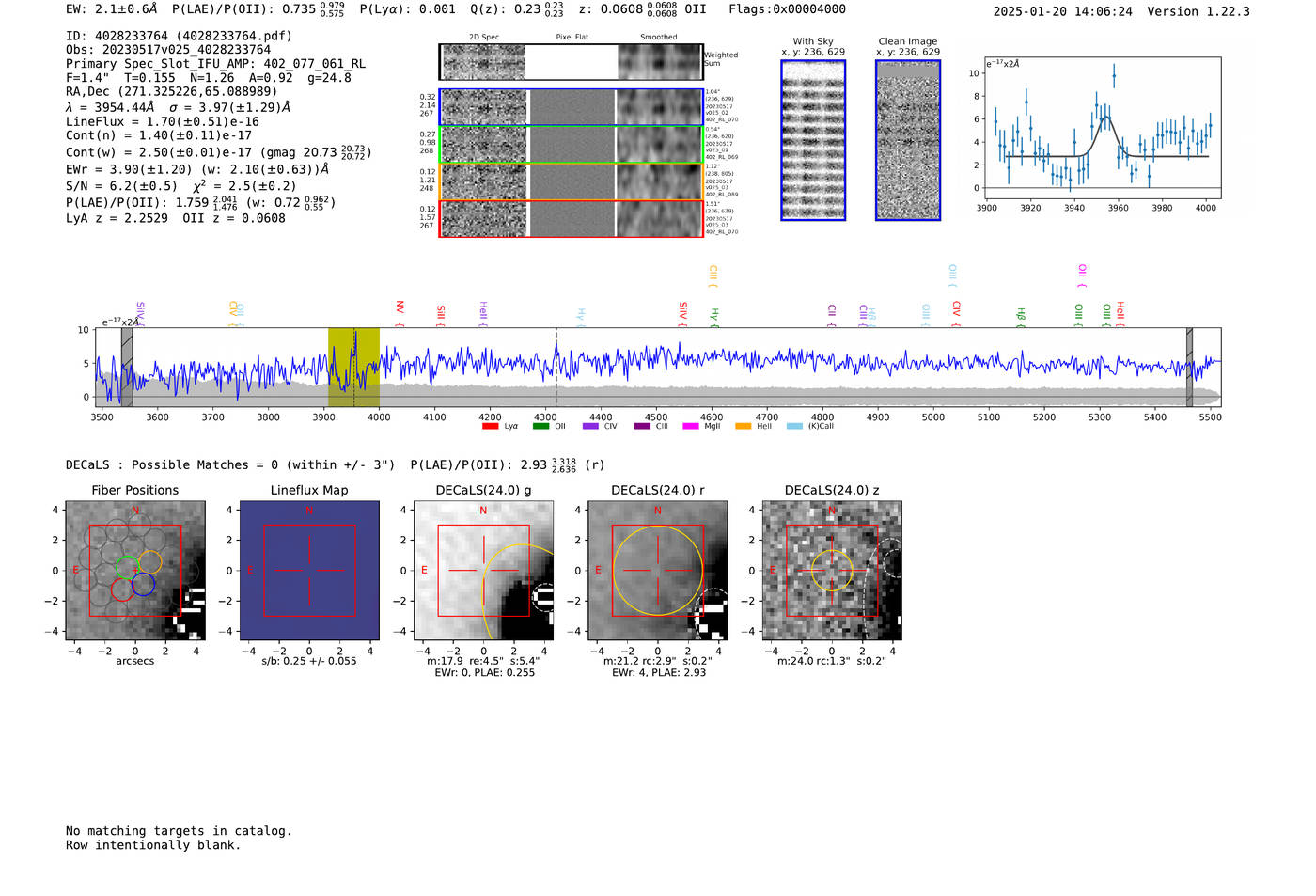The width and height of the screenshot is (1316, 896).
Task: Click the 2025-01-20 14:06:24 timestamp
Action: [1063, 11]
